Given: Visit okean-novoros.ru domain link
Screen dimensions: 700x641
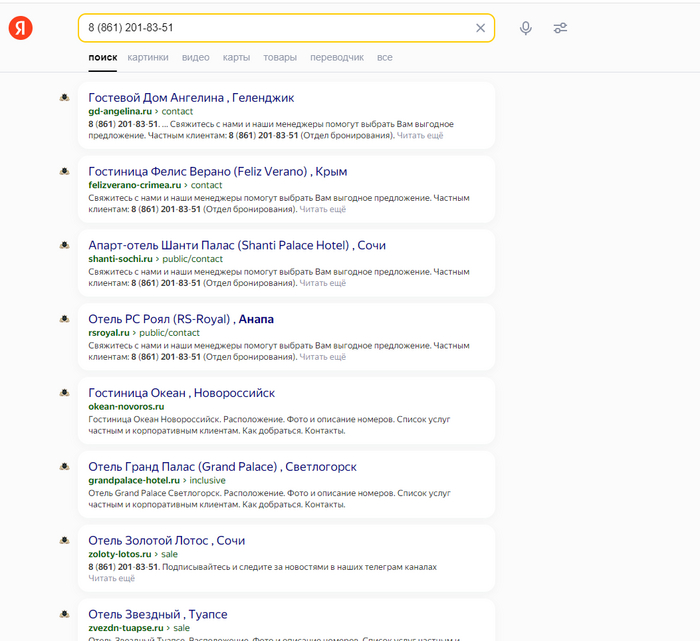Looking at the screenshot, I should pyautogui.click(x=126, y=406).
